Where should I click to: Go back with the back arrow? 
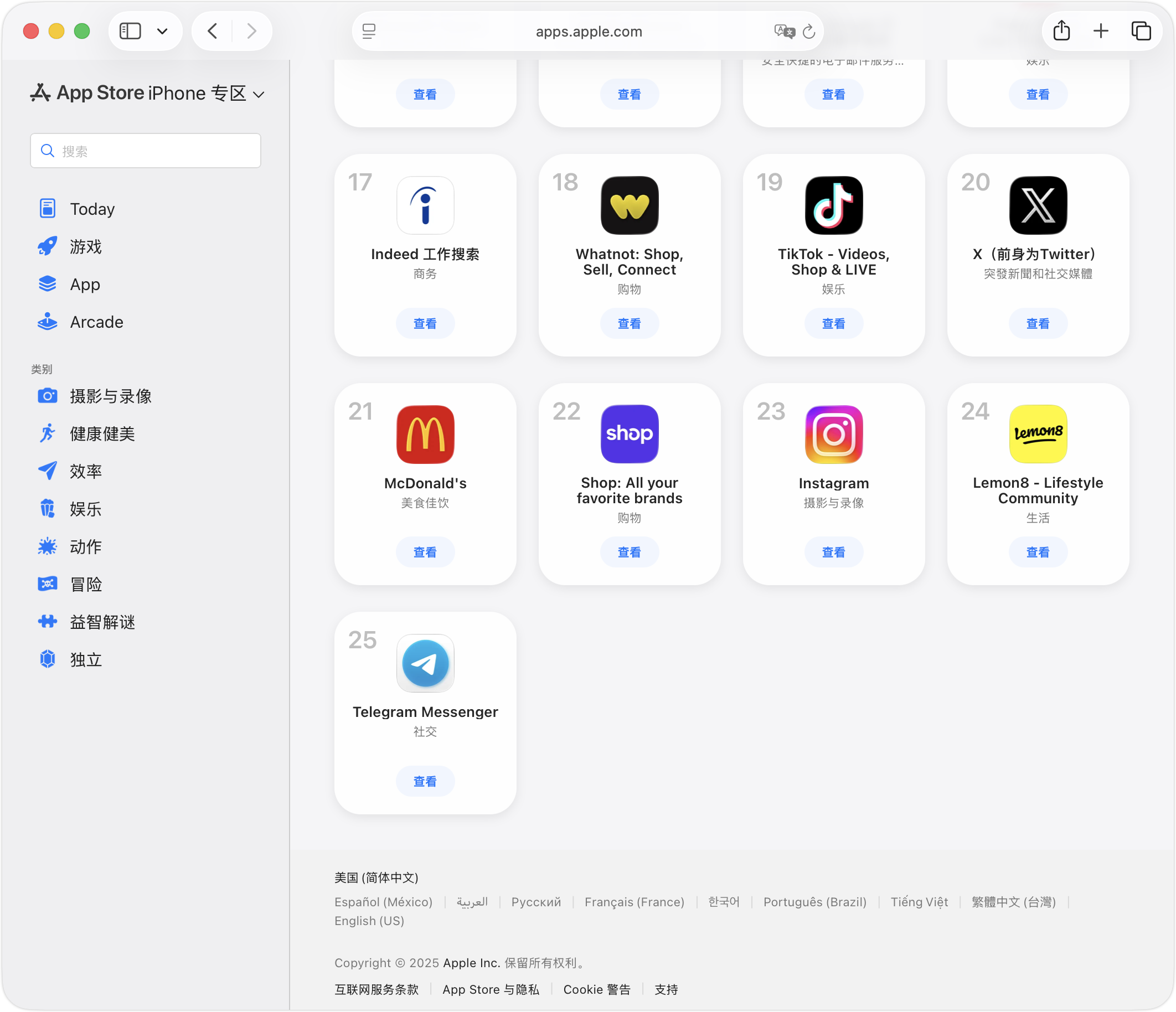click(212, 30)
